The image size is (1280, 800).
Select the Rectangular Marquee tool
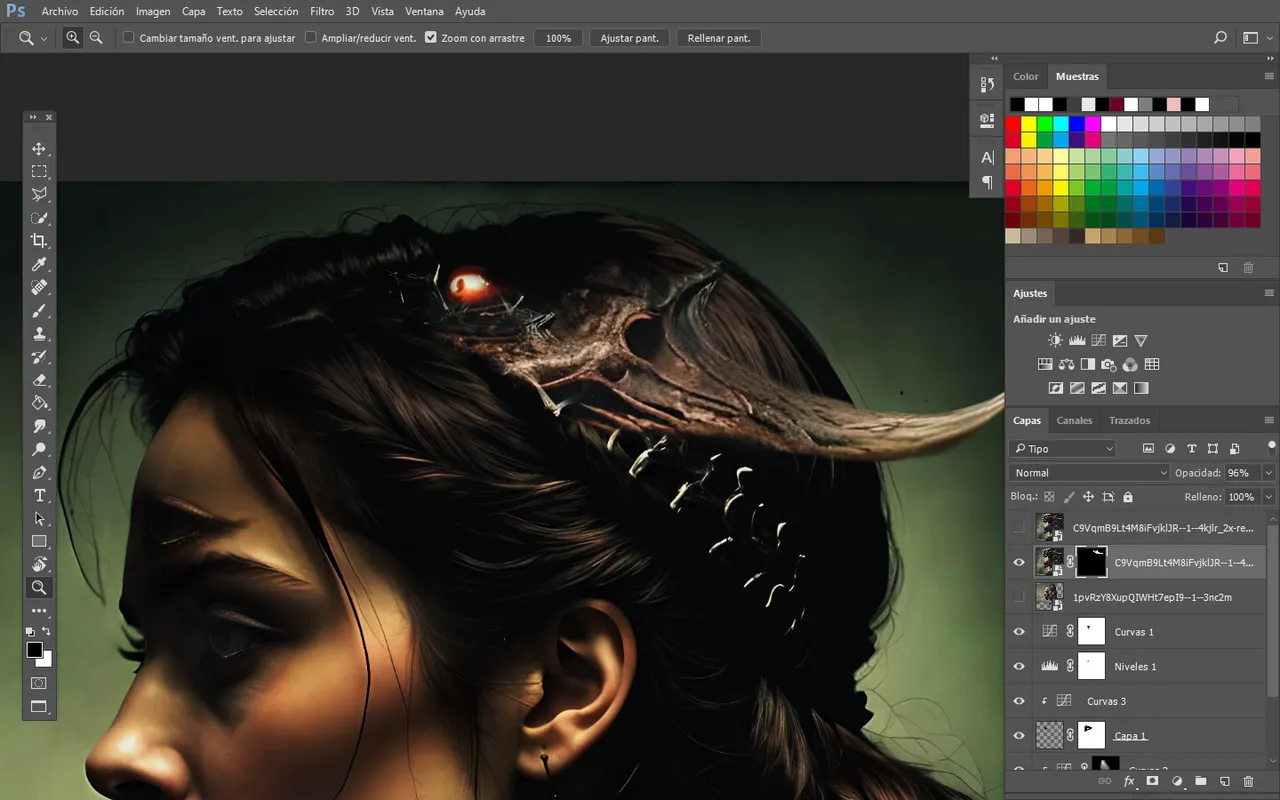(x=39, y=172)
